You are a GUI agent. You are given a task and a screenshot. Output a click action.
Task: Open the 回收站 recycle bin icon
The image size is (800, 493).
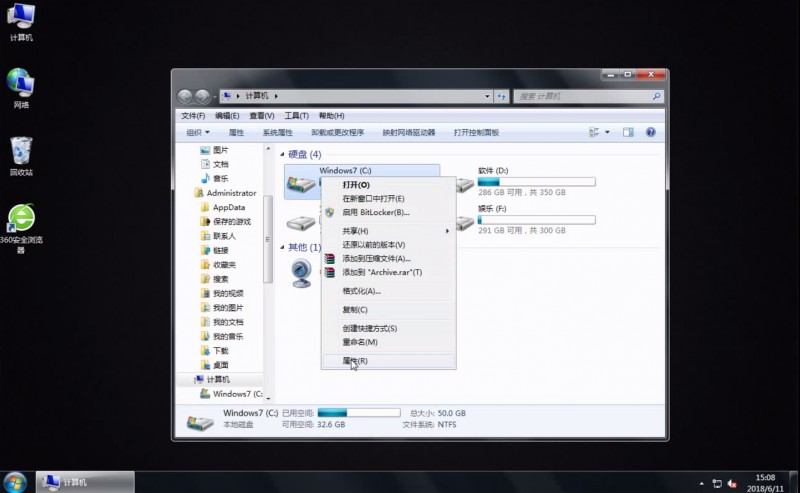[21, 156]
